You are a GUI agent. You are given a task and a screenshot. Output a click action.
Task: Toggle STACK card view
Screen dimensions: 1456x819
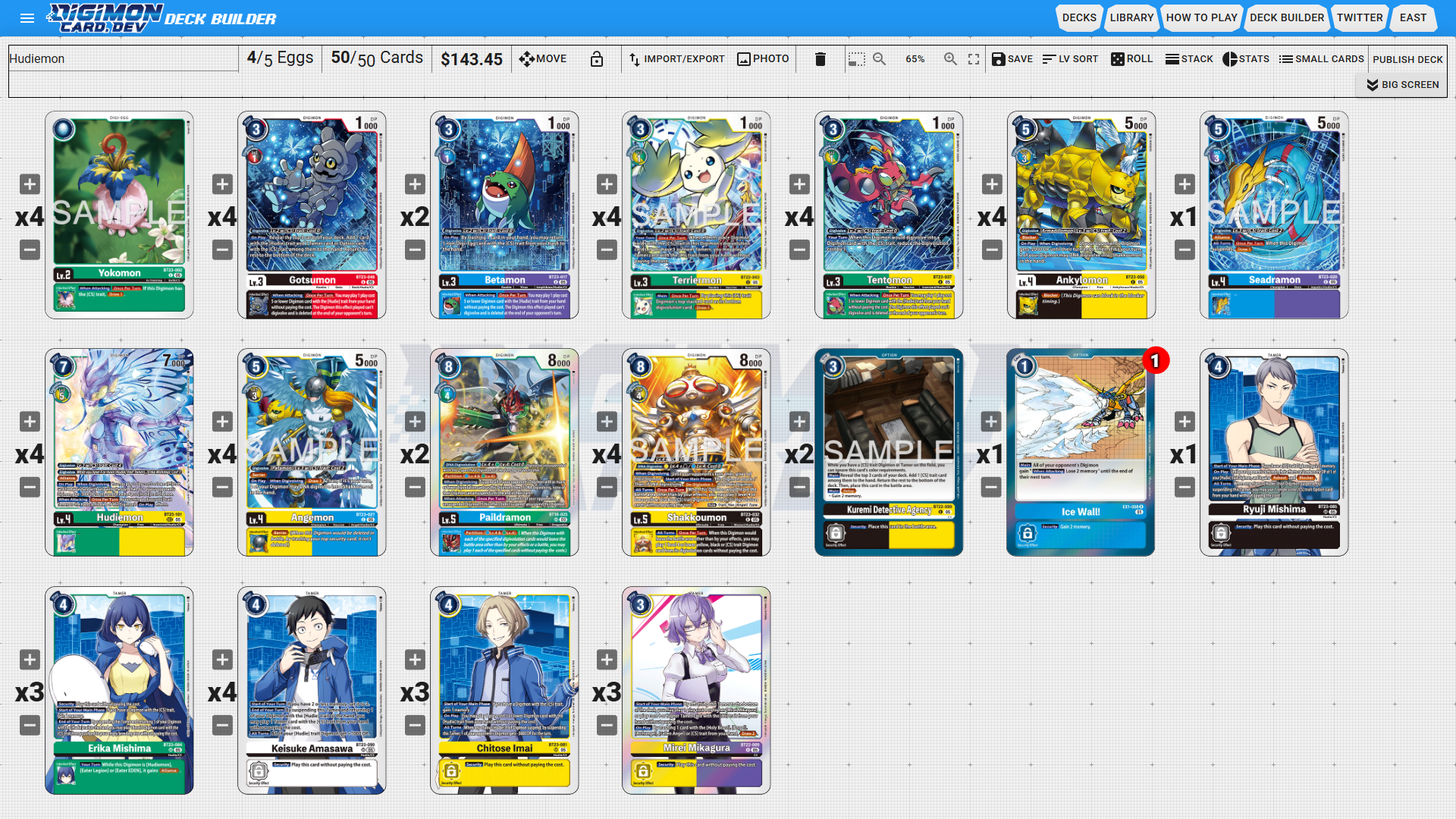tap(1188, 59)
